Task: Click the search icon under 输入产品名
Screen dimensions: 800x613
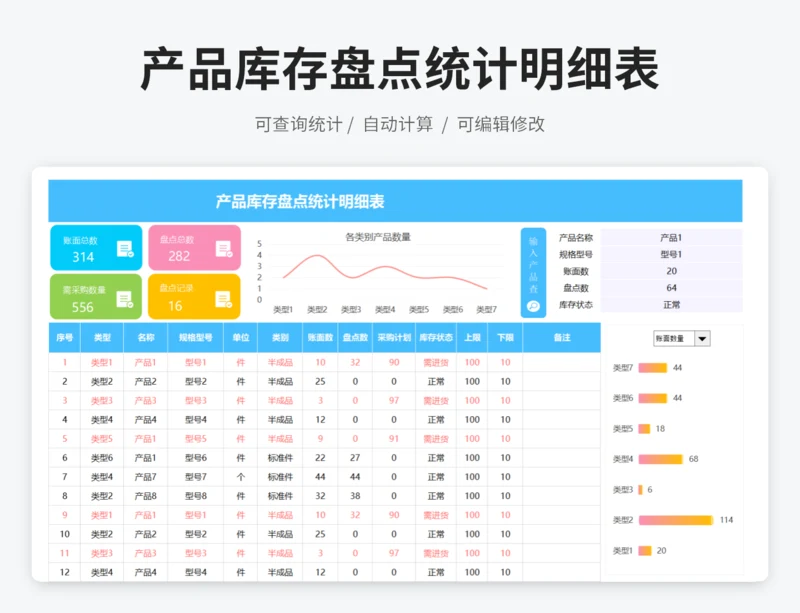Action: pyautogui.click(x=533, y=306)
